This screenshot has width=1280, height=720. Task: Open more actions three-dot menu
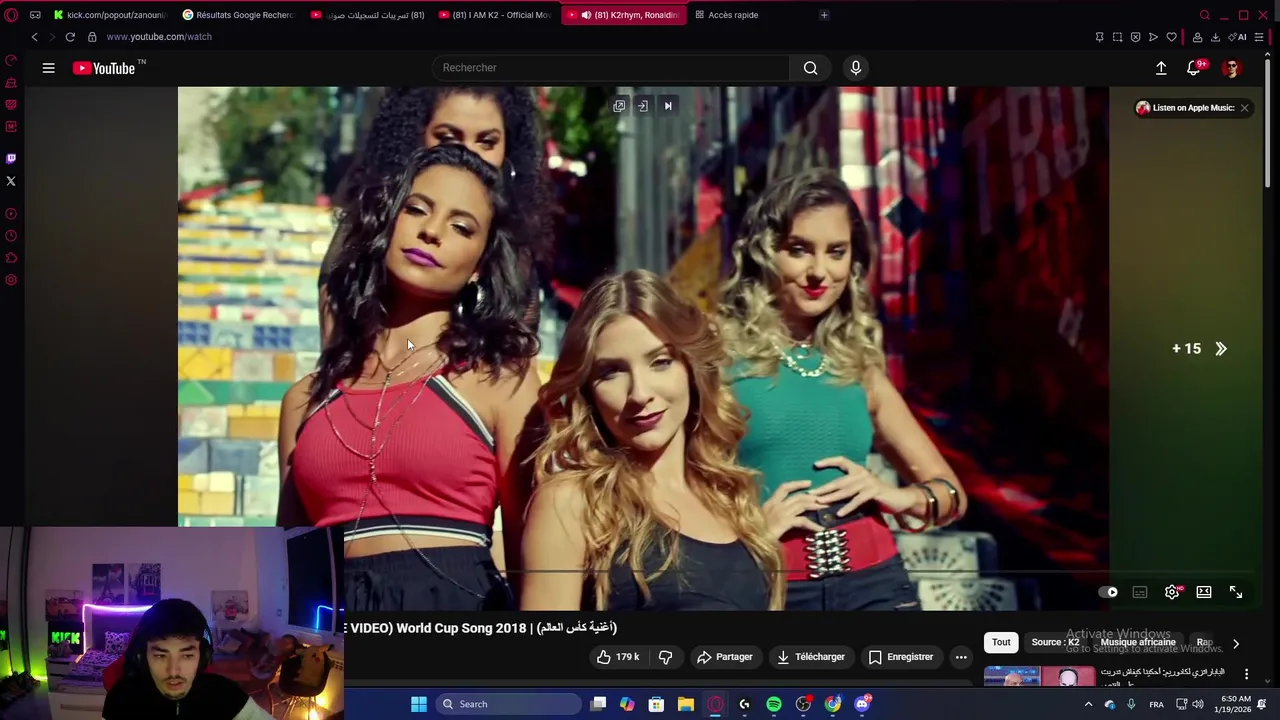(x=961, y=657)
